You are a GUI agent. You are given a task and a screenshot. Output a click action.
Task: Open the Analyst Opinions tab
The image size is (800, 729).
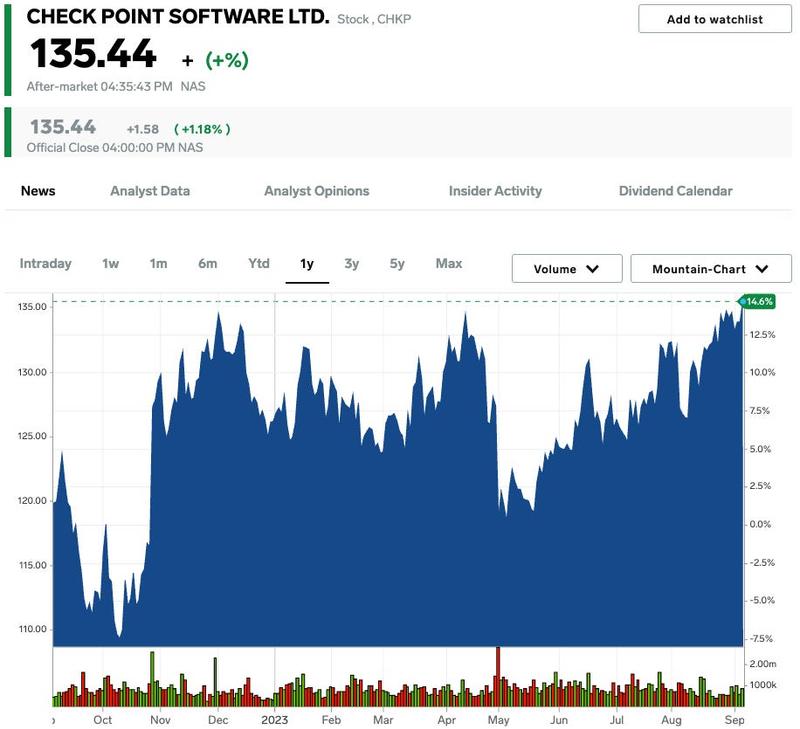pyautogui.click(x=316, y=191)
